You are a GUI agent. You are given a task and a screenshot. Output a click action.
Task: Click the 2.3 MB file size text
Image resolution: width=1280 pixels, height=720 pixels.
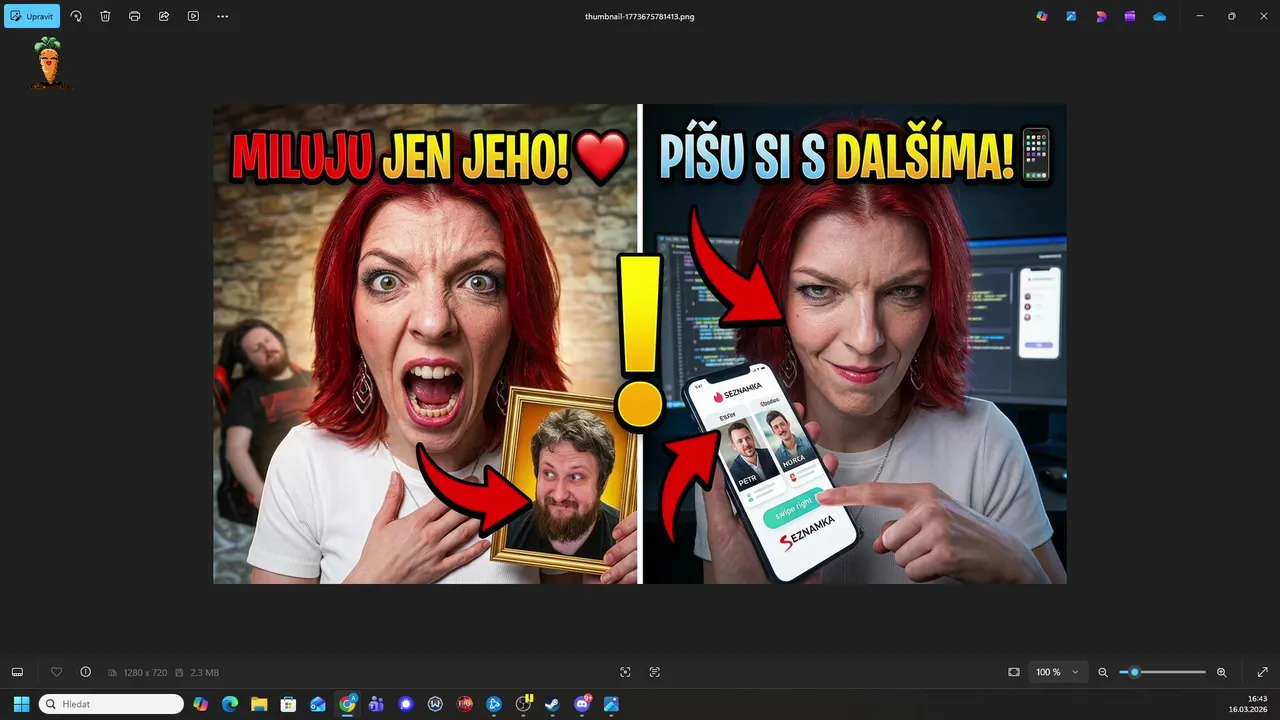(204, 673)
